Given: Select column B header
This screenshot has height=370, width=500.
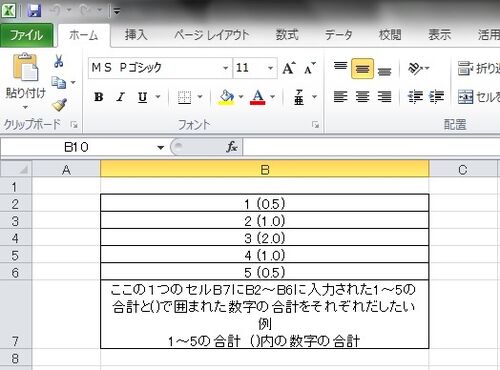Looking at the screenshot, I should (x=265, y=169).
